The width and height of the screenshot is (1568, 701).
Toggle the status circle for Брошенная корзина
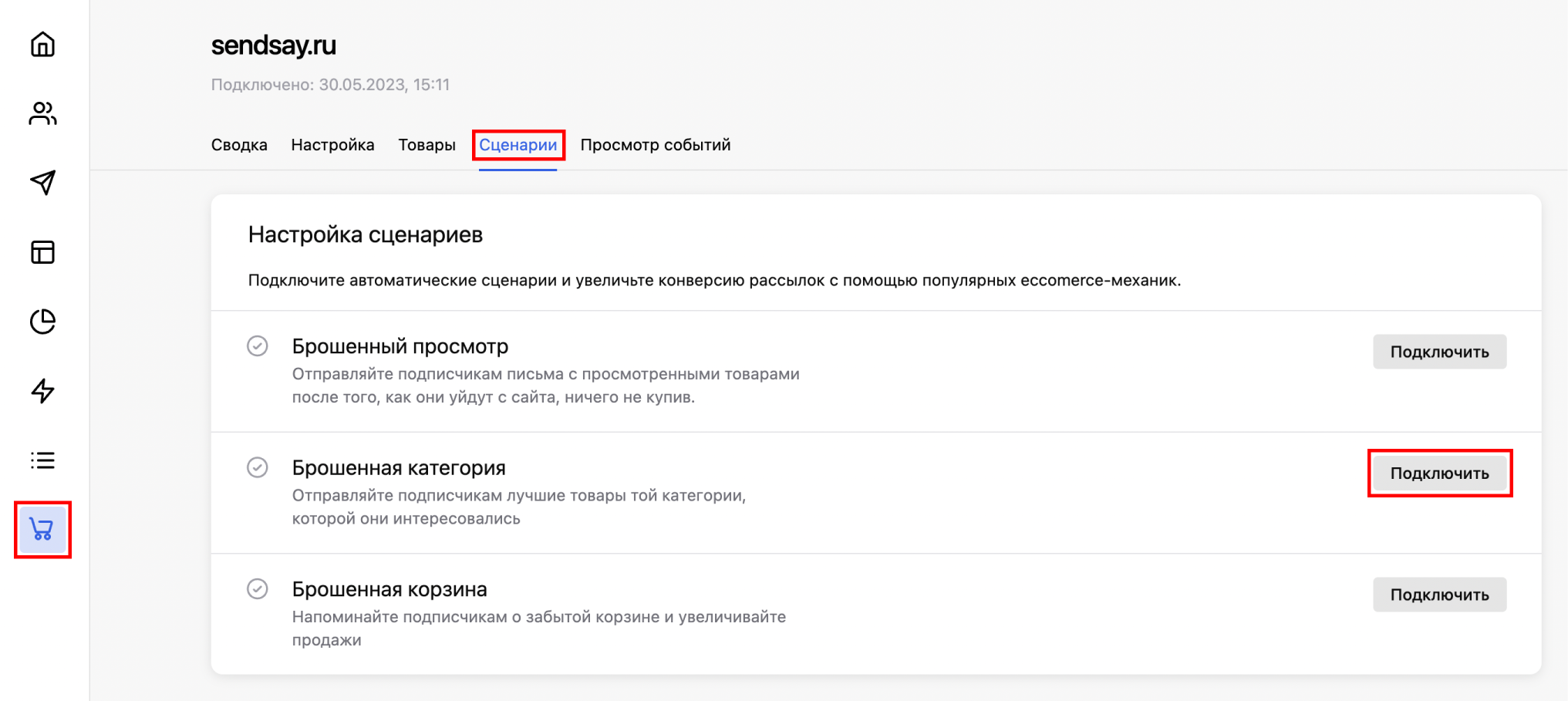(x=258, y=590)
